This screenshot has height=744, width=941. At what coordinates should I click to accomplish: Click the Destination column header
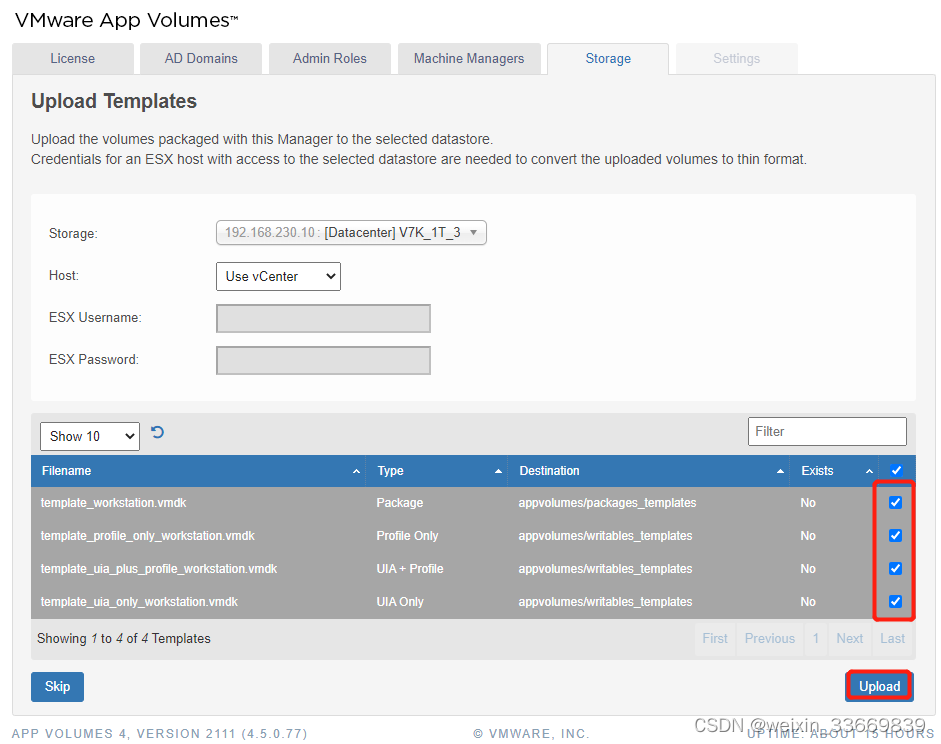649,471
